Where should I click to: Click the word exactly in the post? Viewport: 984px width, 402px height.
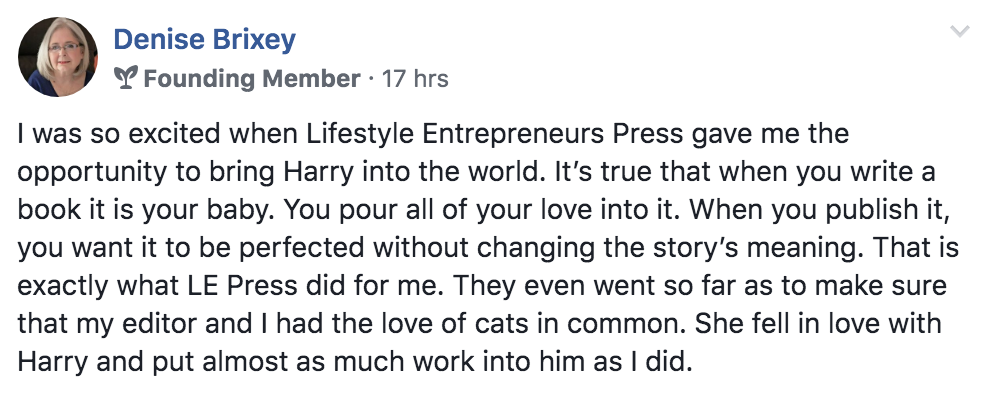[58, 287]
